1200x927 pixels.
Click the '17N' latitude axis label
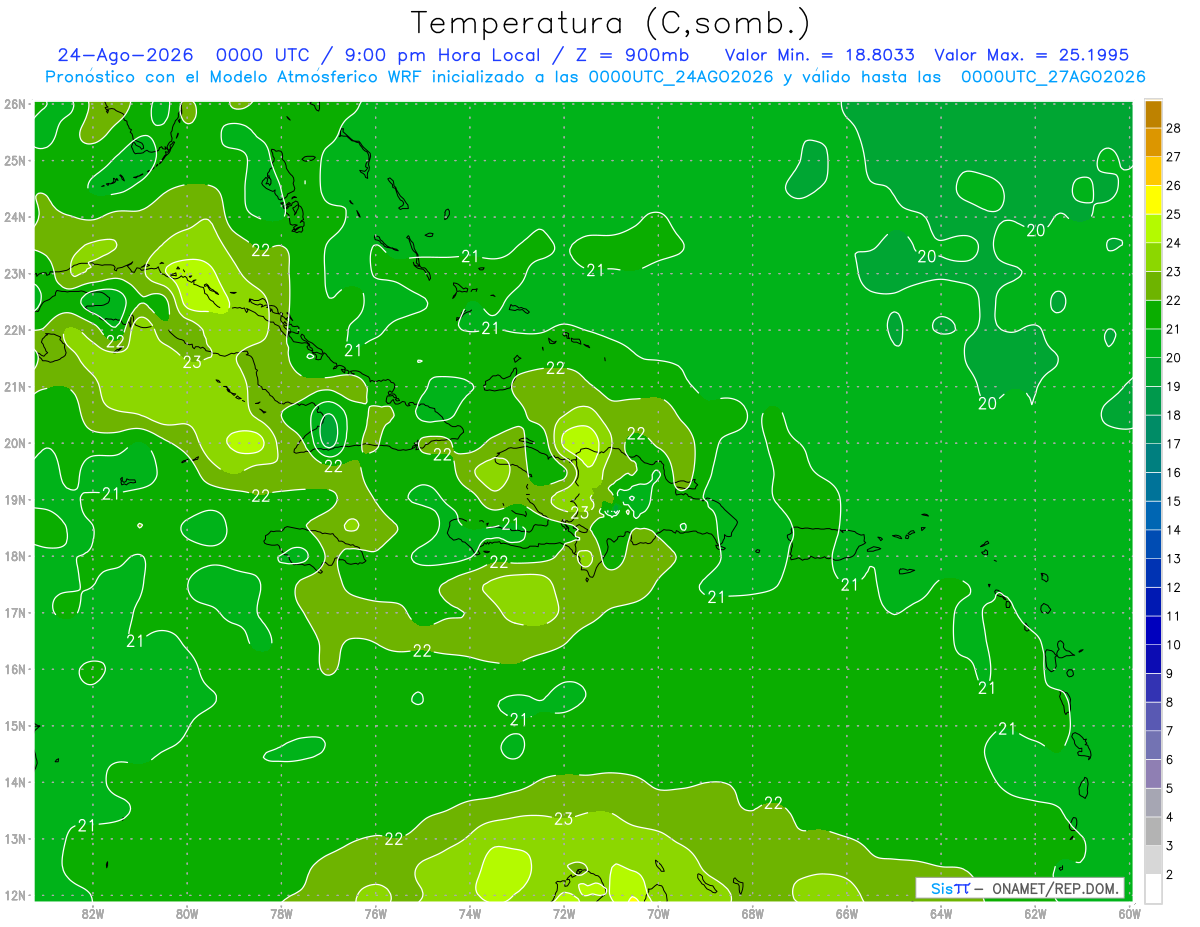(x=14, y=612)
